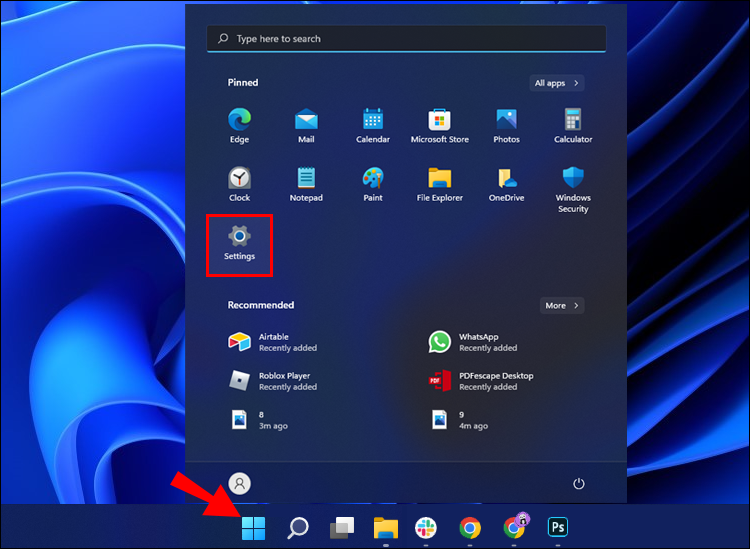Open the Mail app
Screen dimensions: 750x549
point(306,126)
